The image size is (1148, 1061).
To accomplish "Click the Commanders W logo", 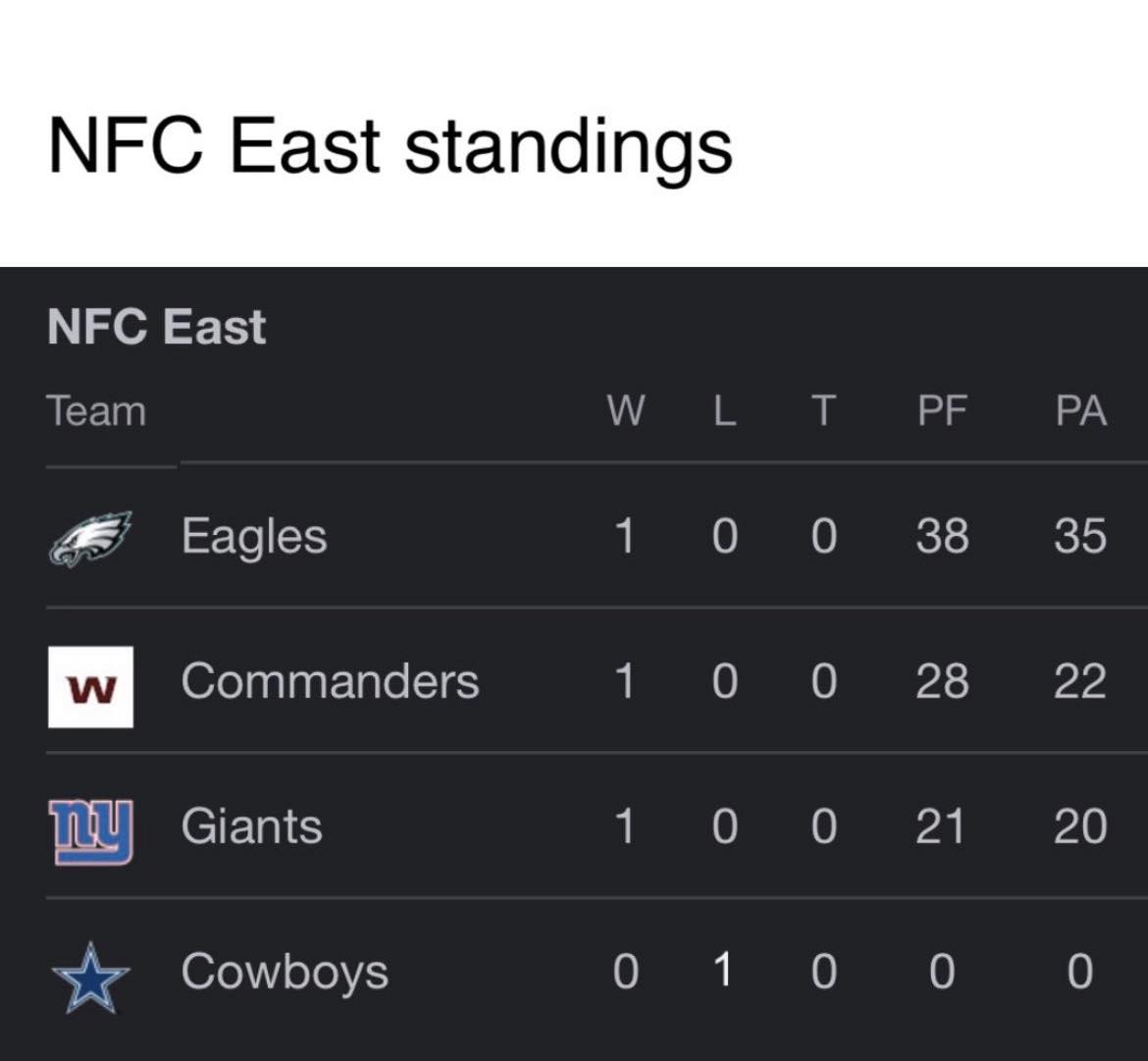I will coord(91,687).
